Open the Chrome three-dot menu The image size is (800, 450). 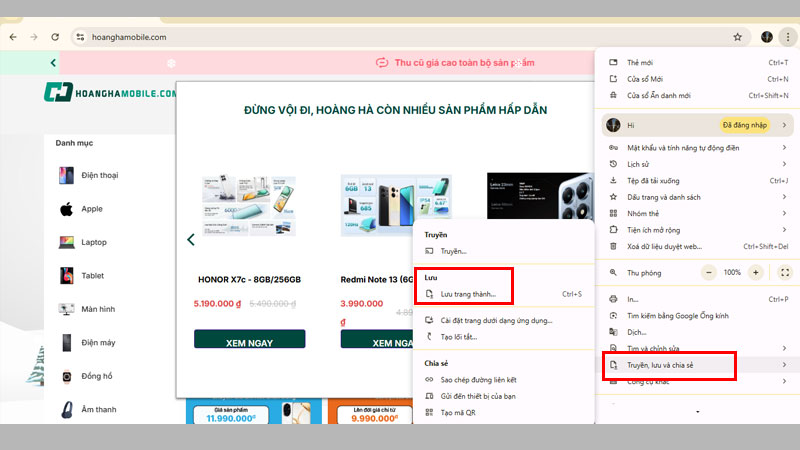786,37
